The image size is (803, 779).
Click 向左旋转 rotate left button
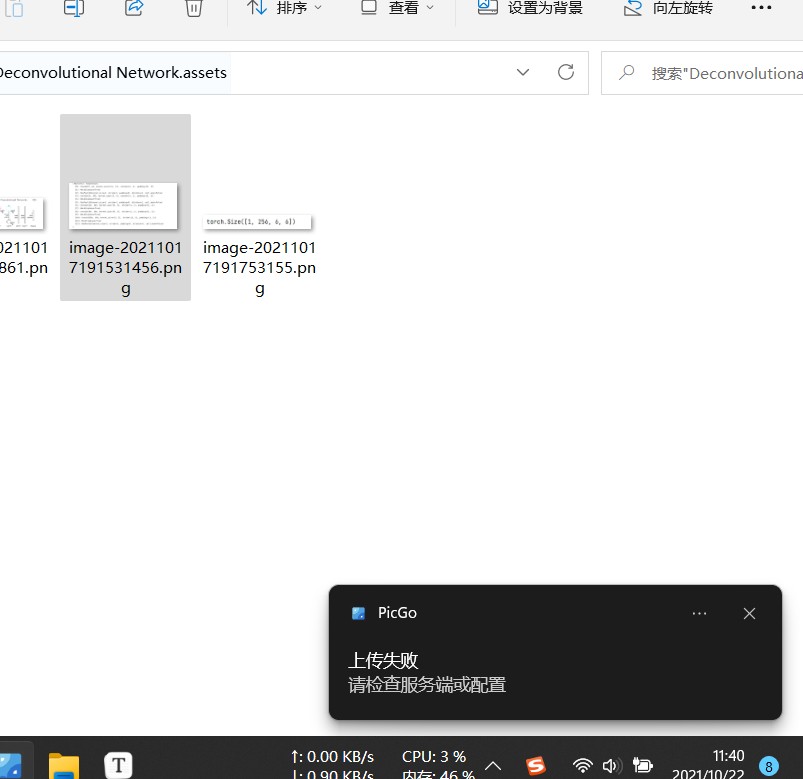(x=669, y=8)
